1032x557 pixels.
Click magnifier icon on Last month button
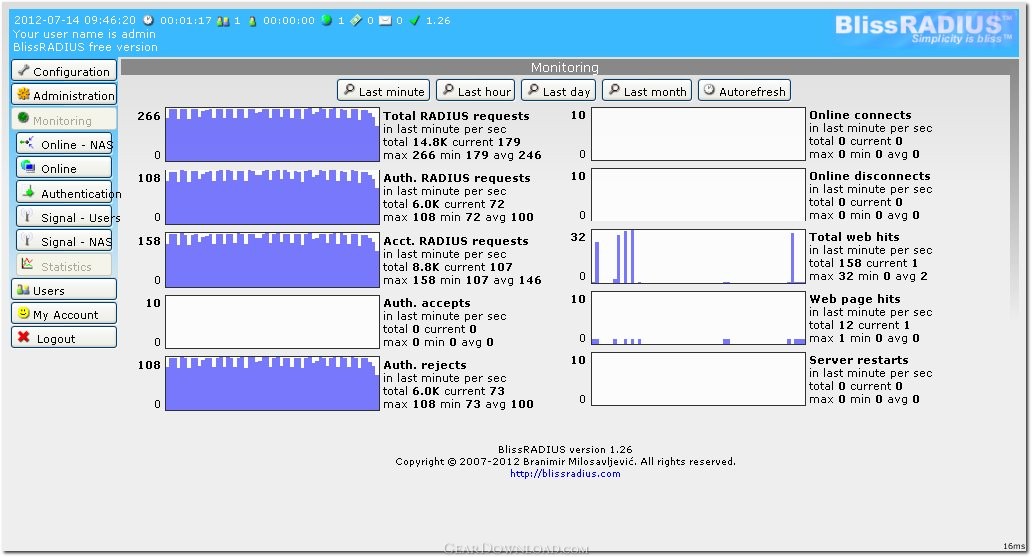[x=614, y=90]
